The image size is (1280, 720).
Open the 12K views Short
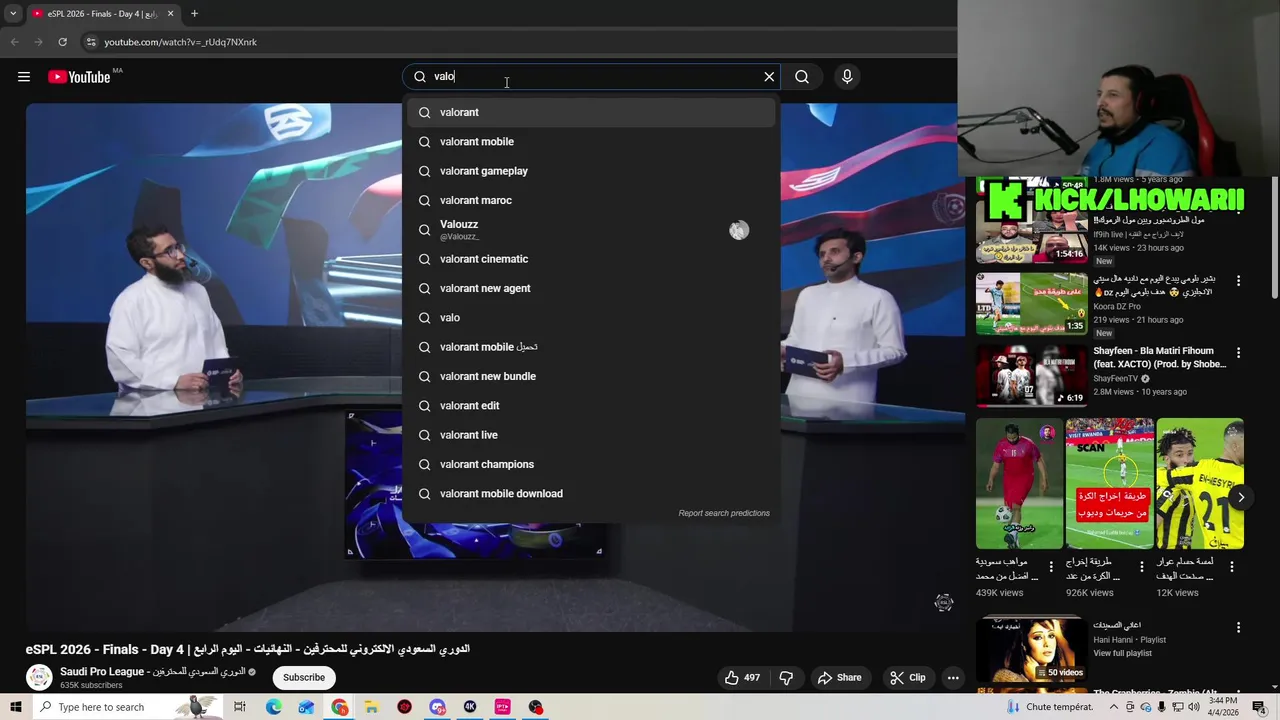pos(1199,484)
